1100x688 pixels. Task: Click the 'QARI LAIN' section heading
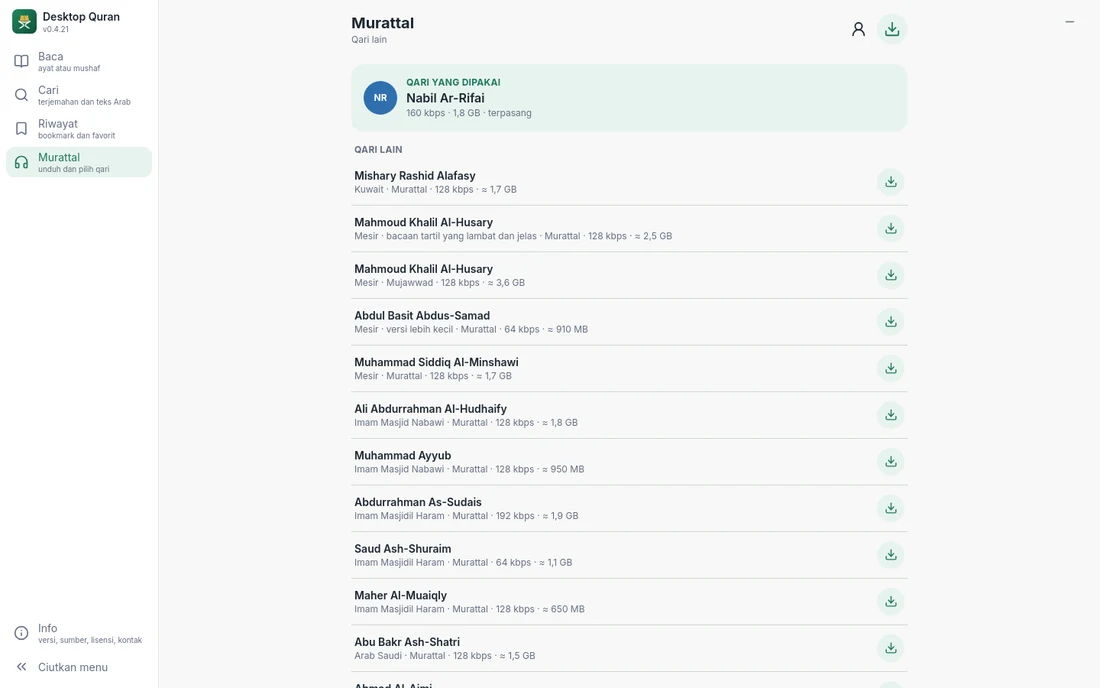coord(378,149)
